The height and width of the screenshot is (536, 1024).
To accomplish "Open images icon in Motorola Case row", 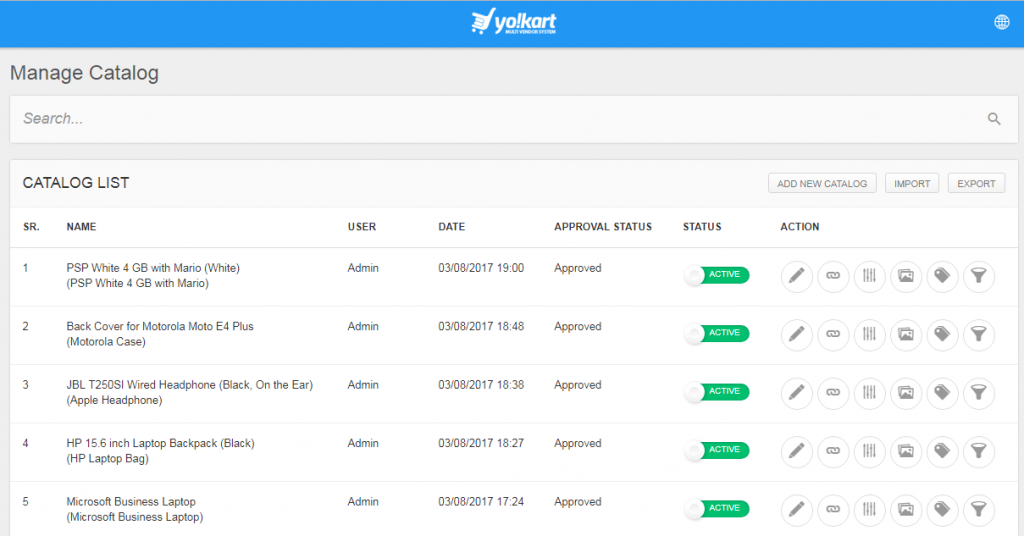I will coord(906,334).
